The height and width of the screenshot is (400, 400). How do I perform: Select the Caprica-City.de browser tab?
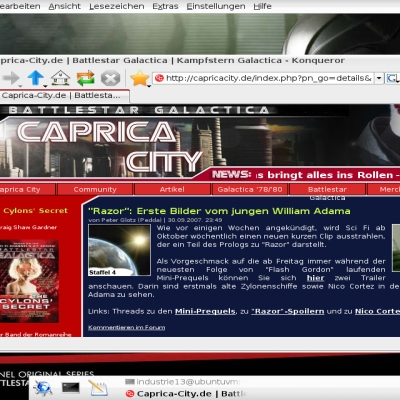pyautogui.click(x=64, y=96)
